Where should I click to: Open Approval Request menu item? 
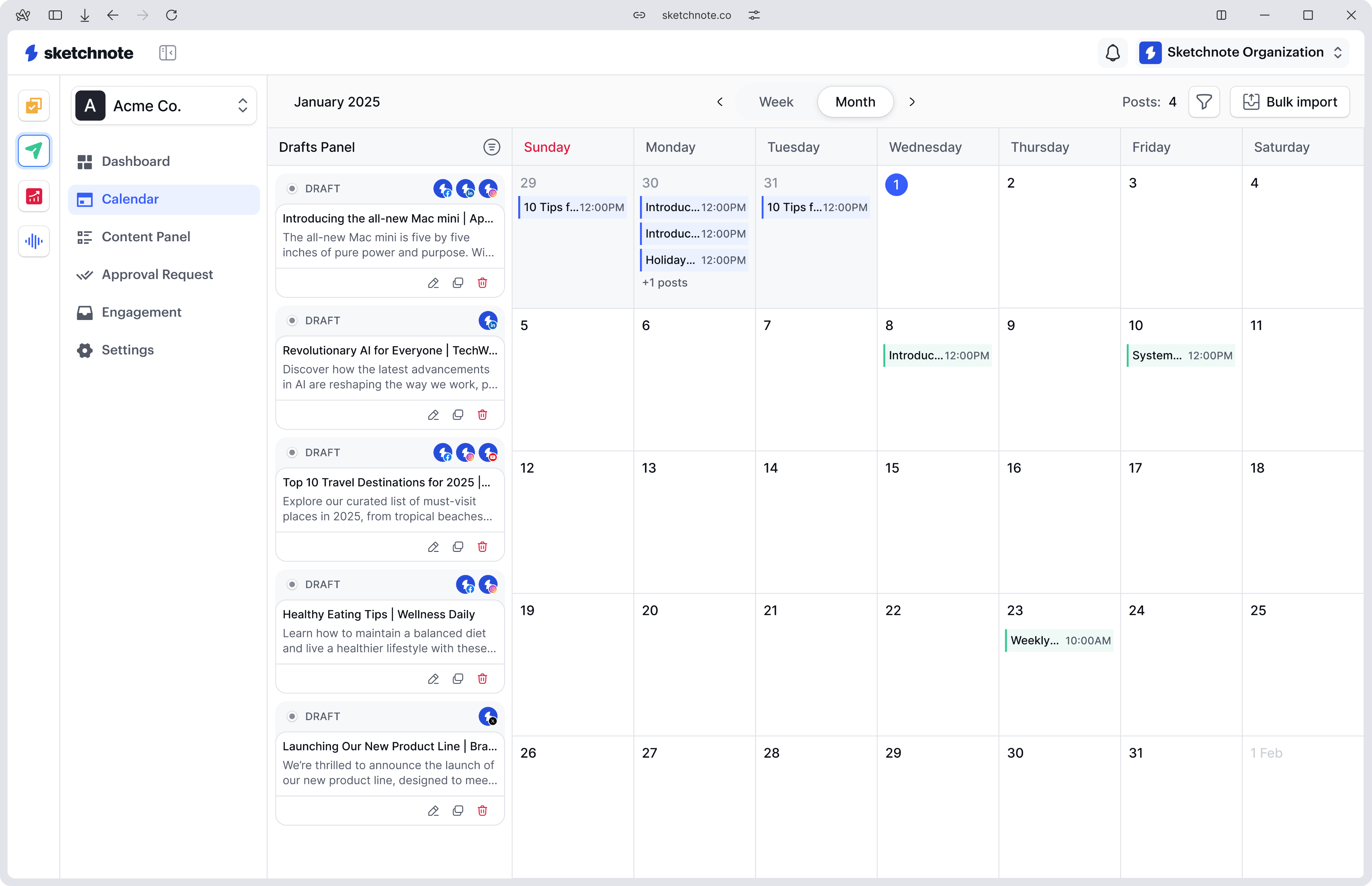(x=157, y=274)
